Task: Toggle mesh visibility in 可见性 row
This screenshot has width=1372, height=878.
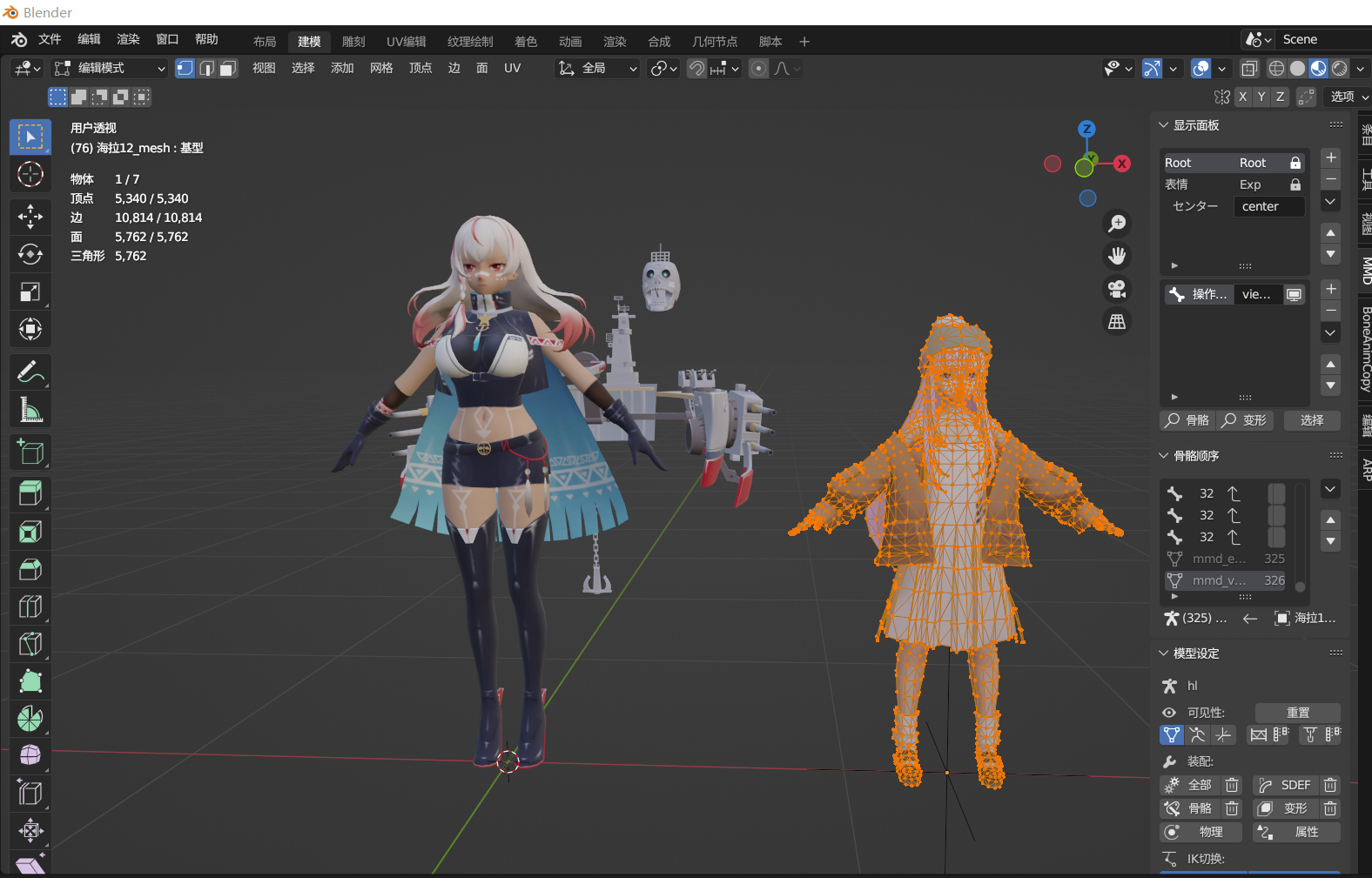Action: click(x=1172, y=735)
